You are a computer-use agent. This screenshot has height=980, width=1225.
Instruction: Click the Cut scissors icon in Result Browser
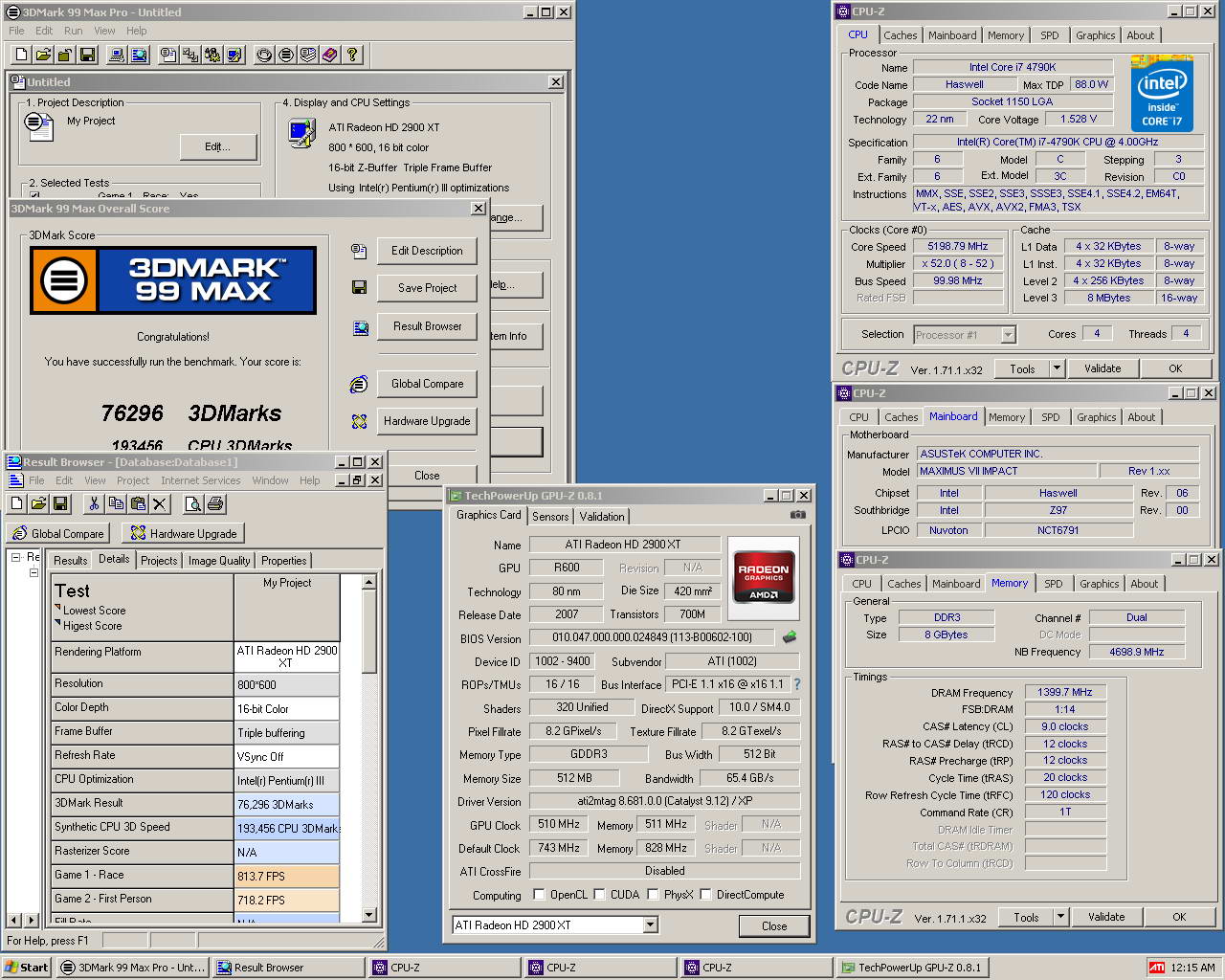click(94, 503)
